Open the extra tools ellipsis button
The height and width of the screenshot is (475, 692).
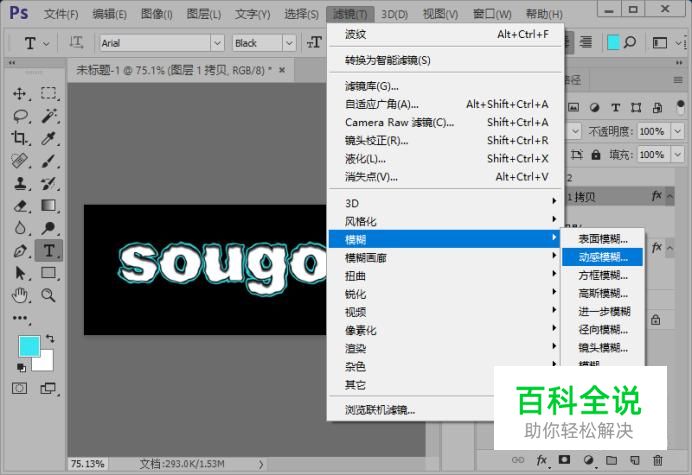click(x=20, y=318)
